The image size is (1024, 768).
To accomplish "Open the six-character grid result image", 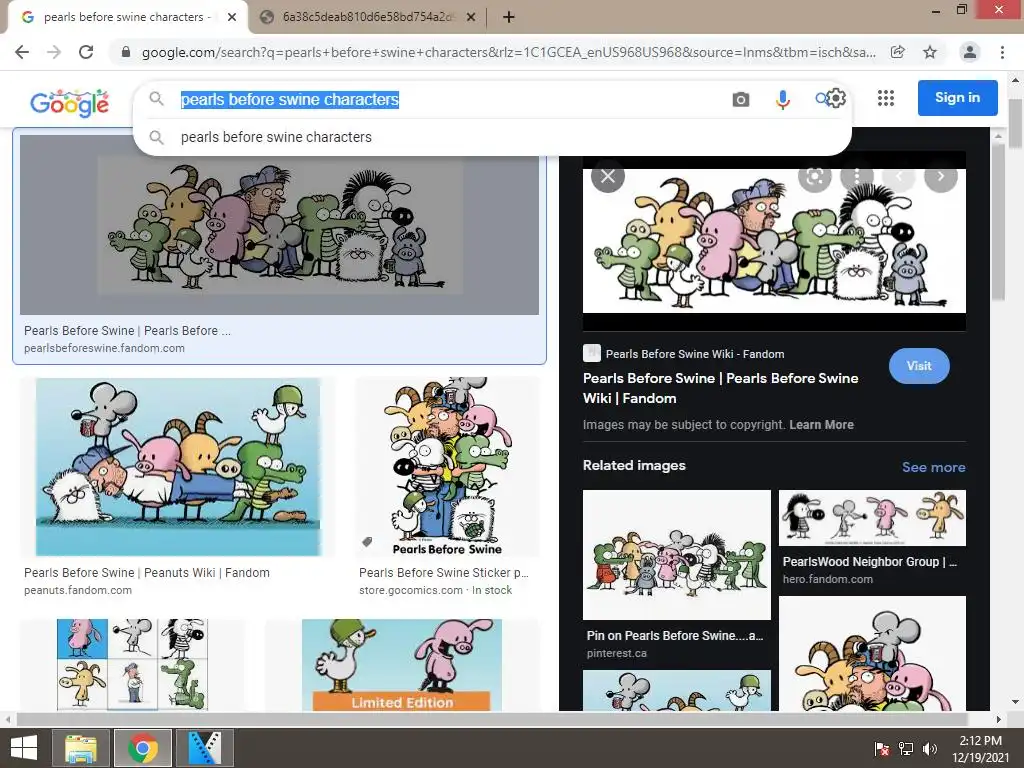I will [133, 665].
